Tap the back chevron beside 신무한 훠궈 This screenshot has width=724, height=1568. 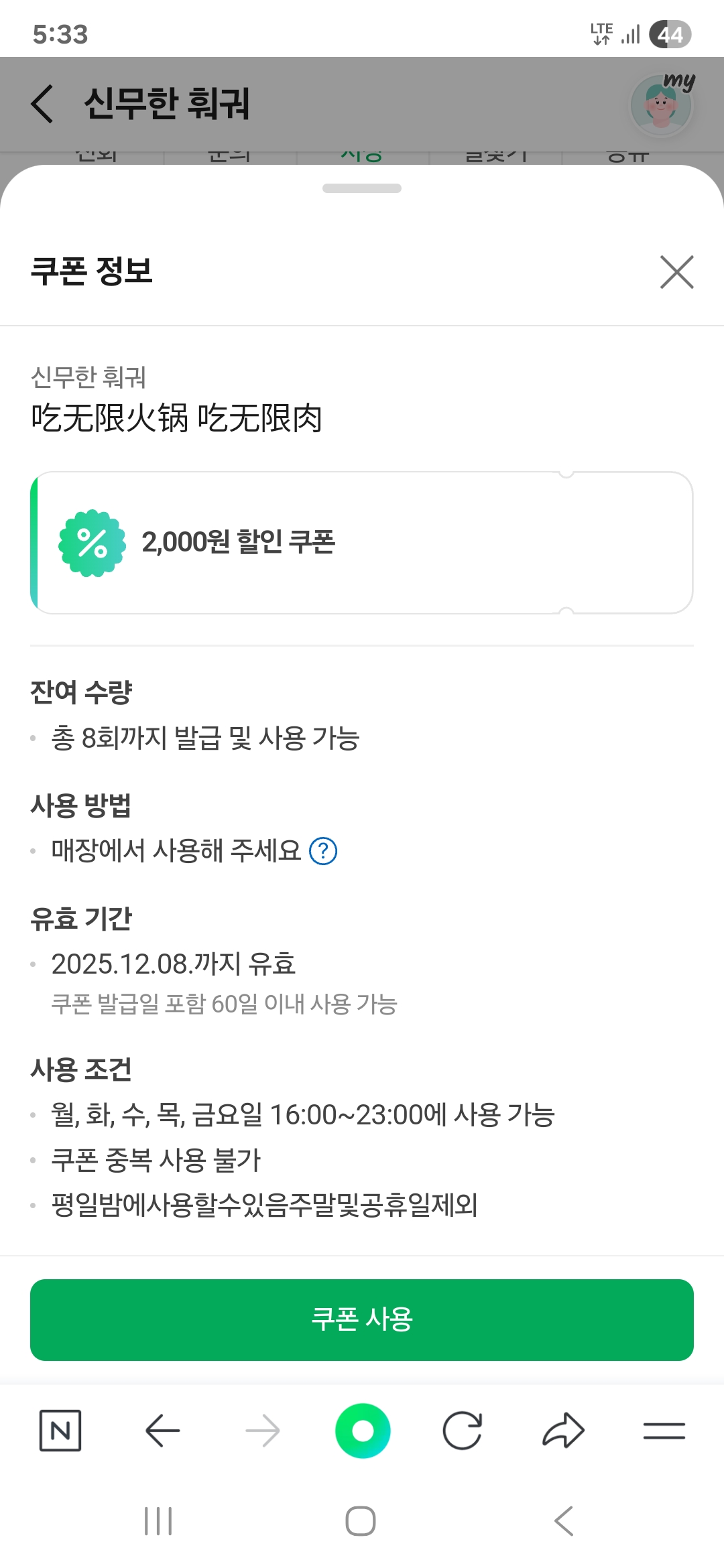[42, 104]
